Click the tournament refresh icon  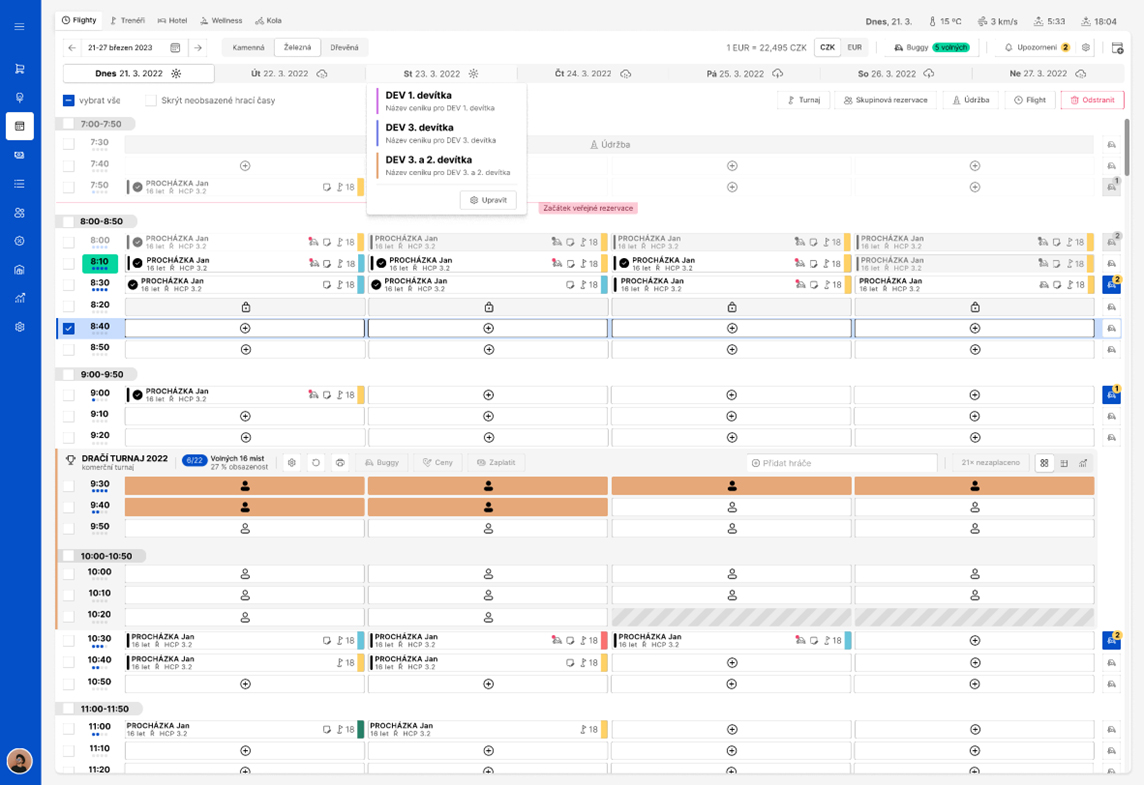click(316, 463)
